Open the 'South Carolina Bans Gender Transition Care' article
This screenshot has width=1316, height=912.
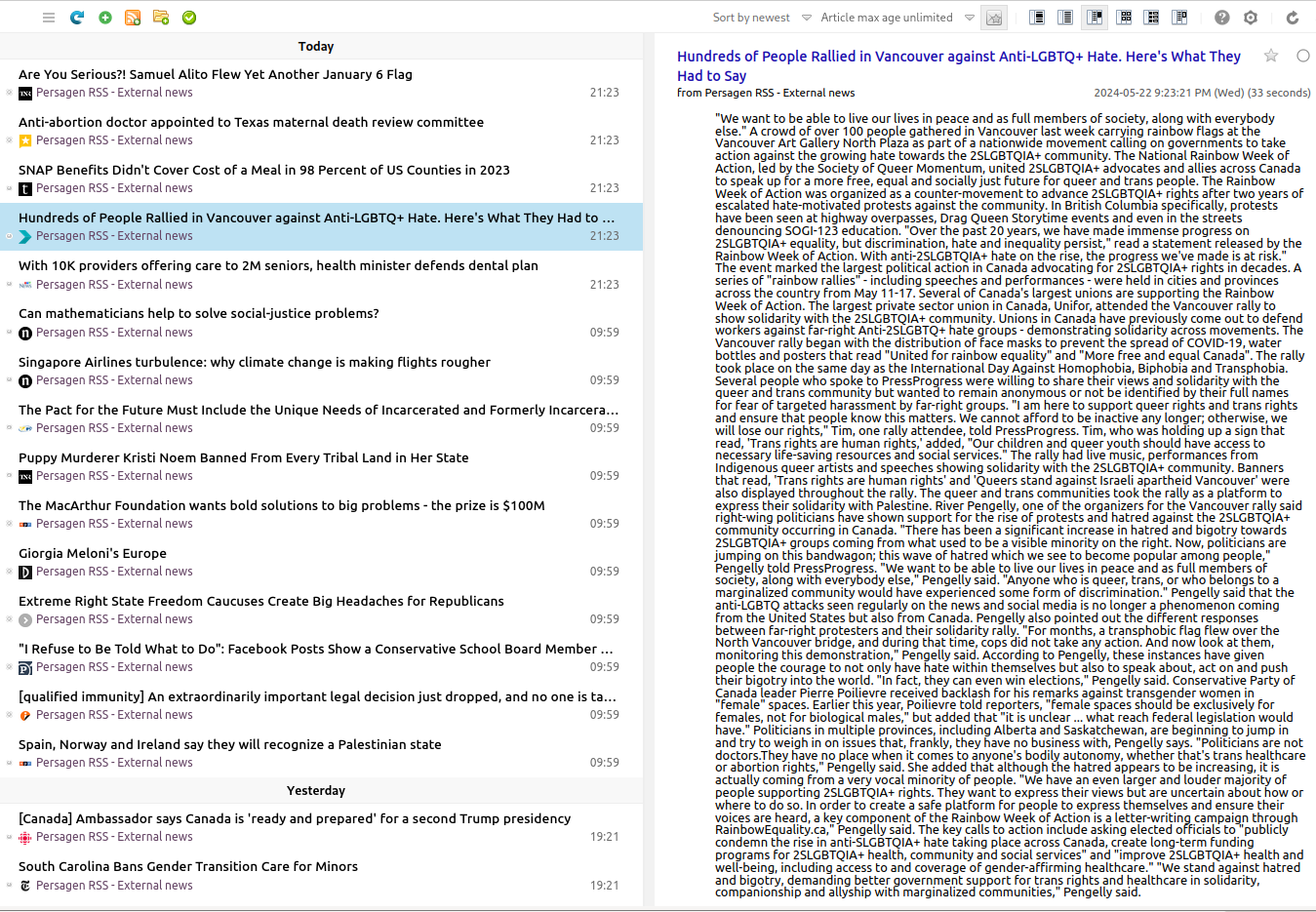pyautogui.click(x=188, y=866)
